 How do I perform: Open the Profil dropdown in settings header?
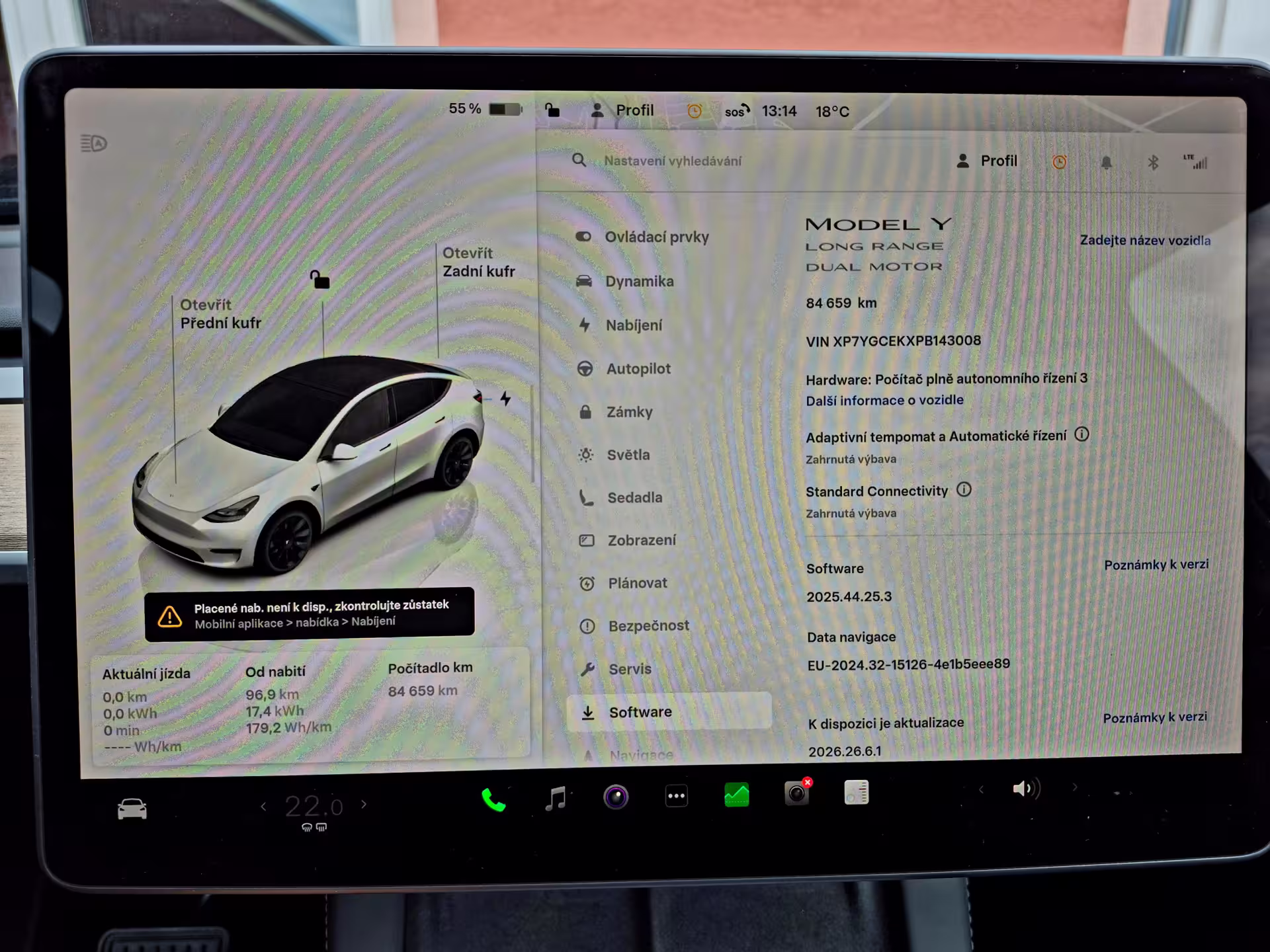[986, 161]
